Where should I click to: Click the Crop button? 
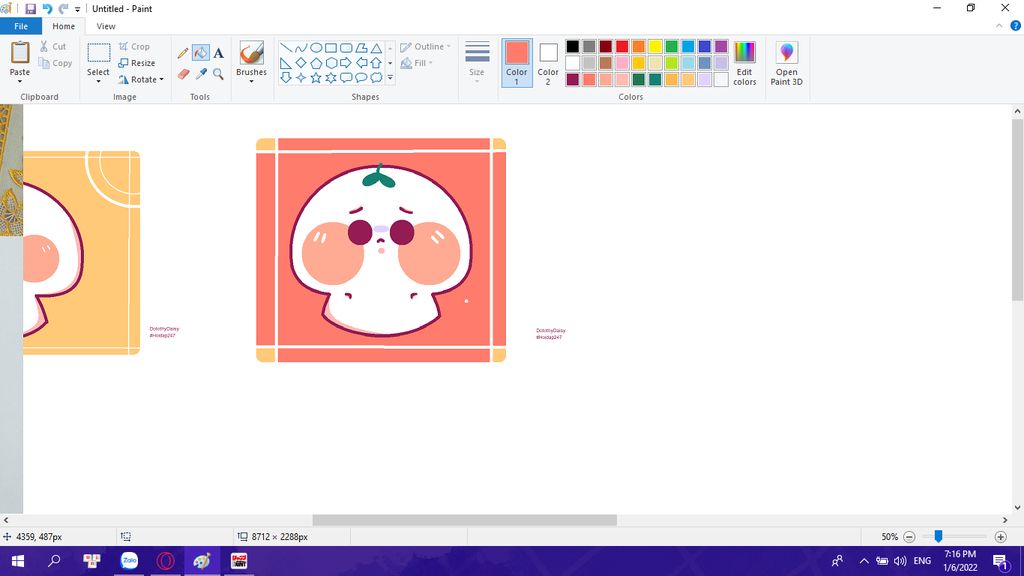[x=135, y=47]
